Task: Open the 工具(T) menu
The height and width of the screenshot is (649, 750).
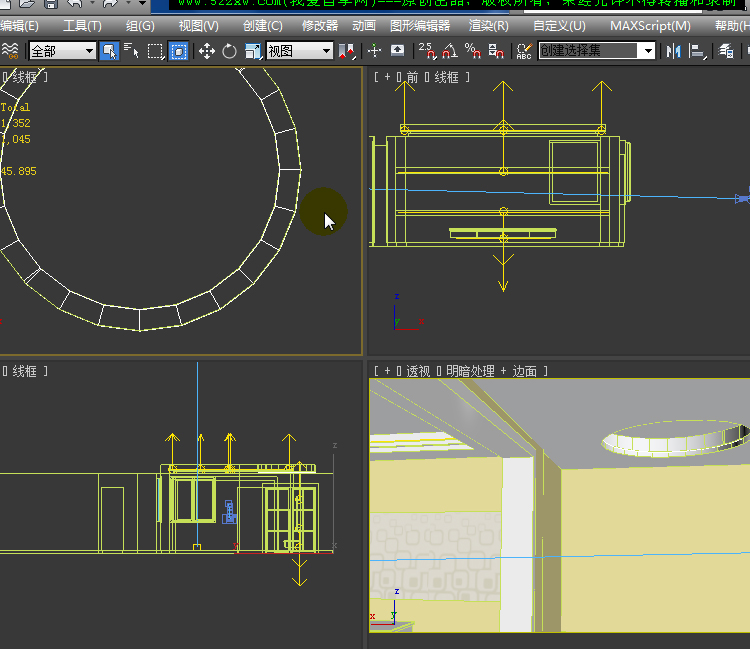Action: [82, 26]
